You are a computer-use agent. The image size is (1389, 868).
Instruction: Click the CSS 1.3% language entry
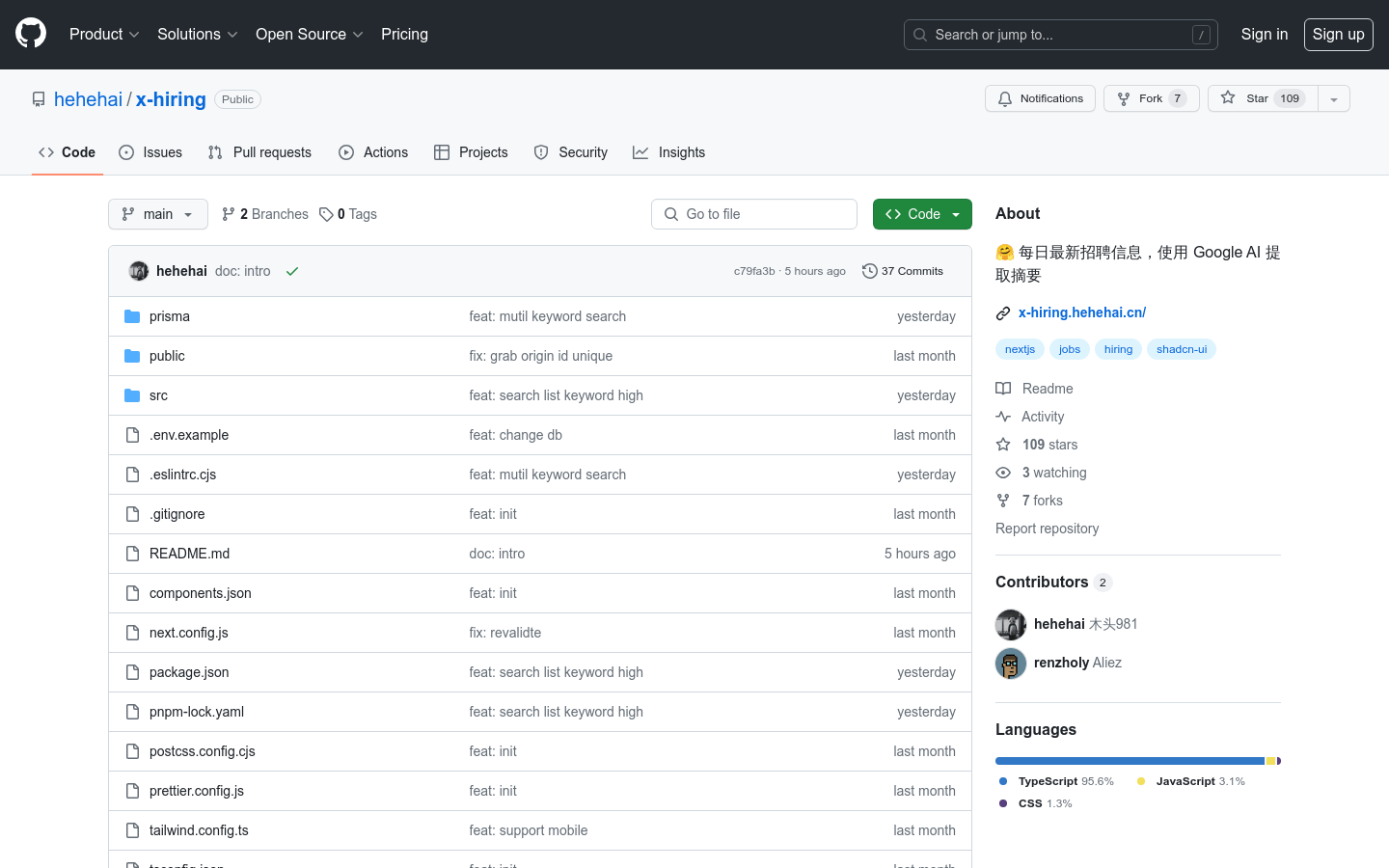point(1036,803)
